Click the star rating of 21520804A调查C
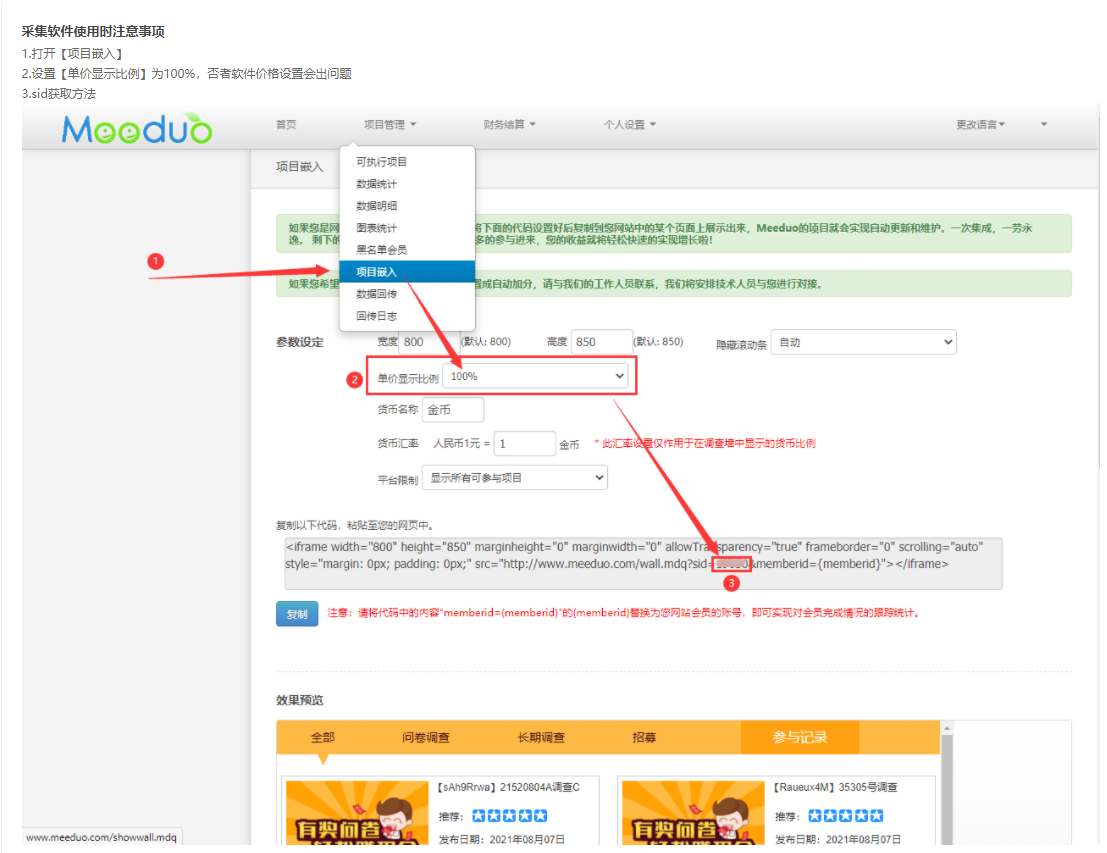The width and height of the screenshot is (1107, 853). click(x=510, y=816)
